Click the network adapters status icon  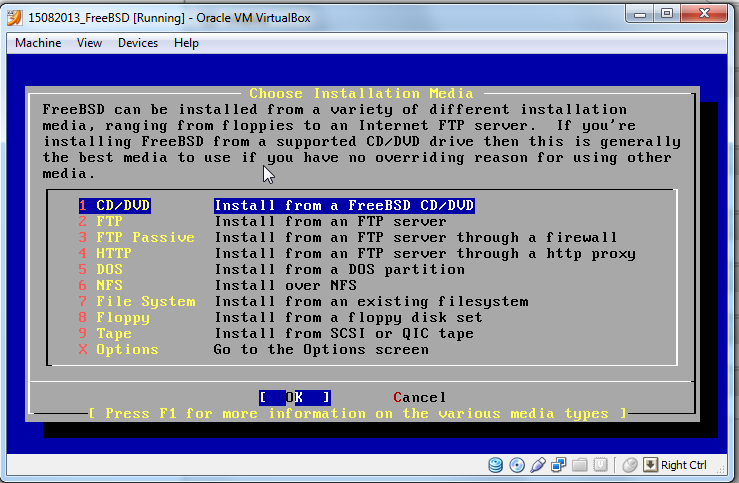click(x=558, y=465)
